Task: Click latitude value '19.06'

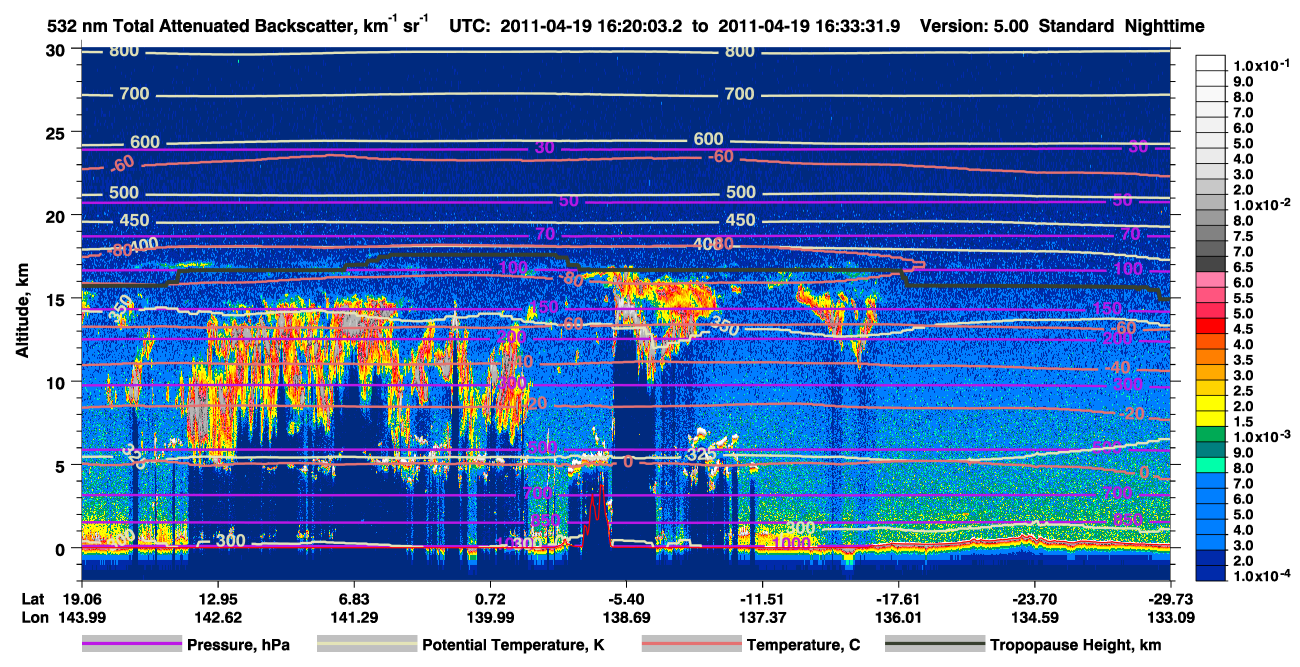Action: (81, 597)
